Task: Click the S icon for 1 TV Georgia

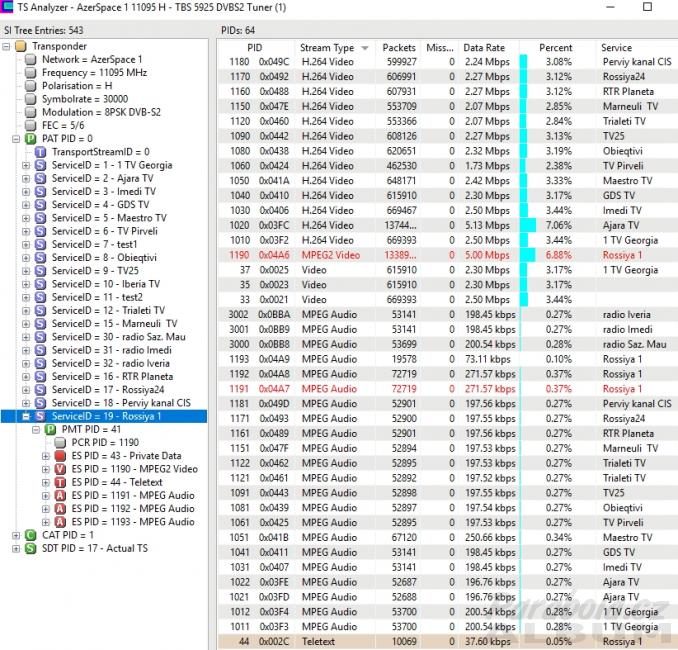Action: 41,165
